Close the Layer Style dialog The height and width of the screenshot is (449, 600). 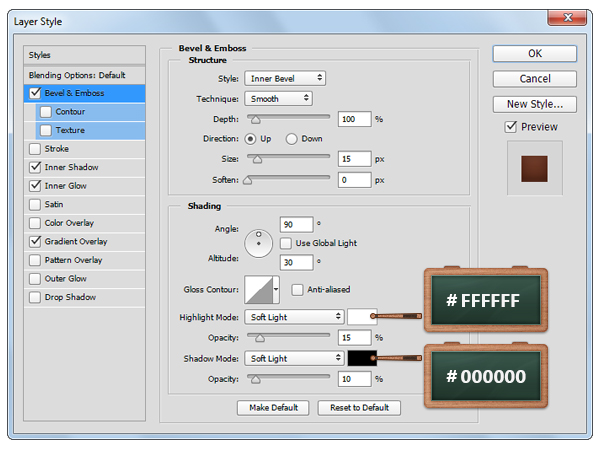click(x=567, y=18)
